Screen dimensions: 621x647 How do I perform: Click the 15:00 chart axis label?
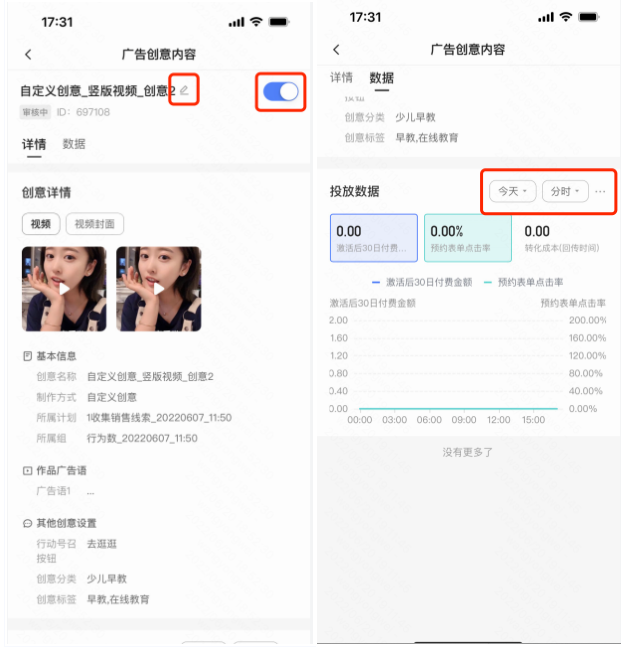pos(533,420)
